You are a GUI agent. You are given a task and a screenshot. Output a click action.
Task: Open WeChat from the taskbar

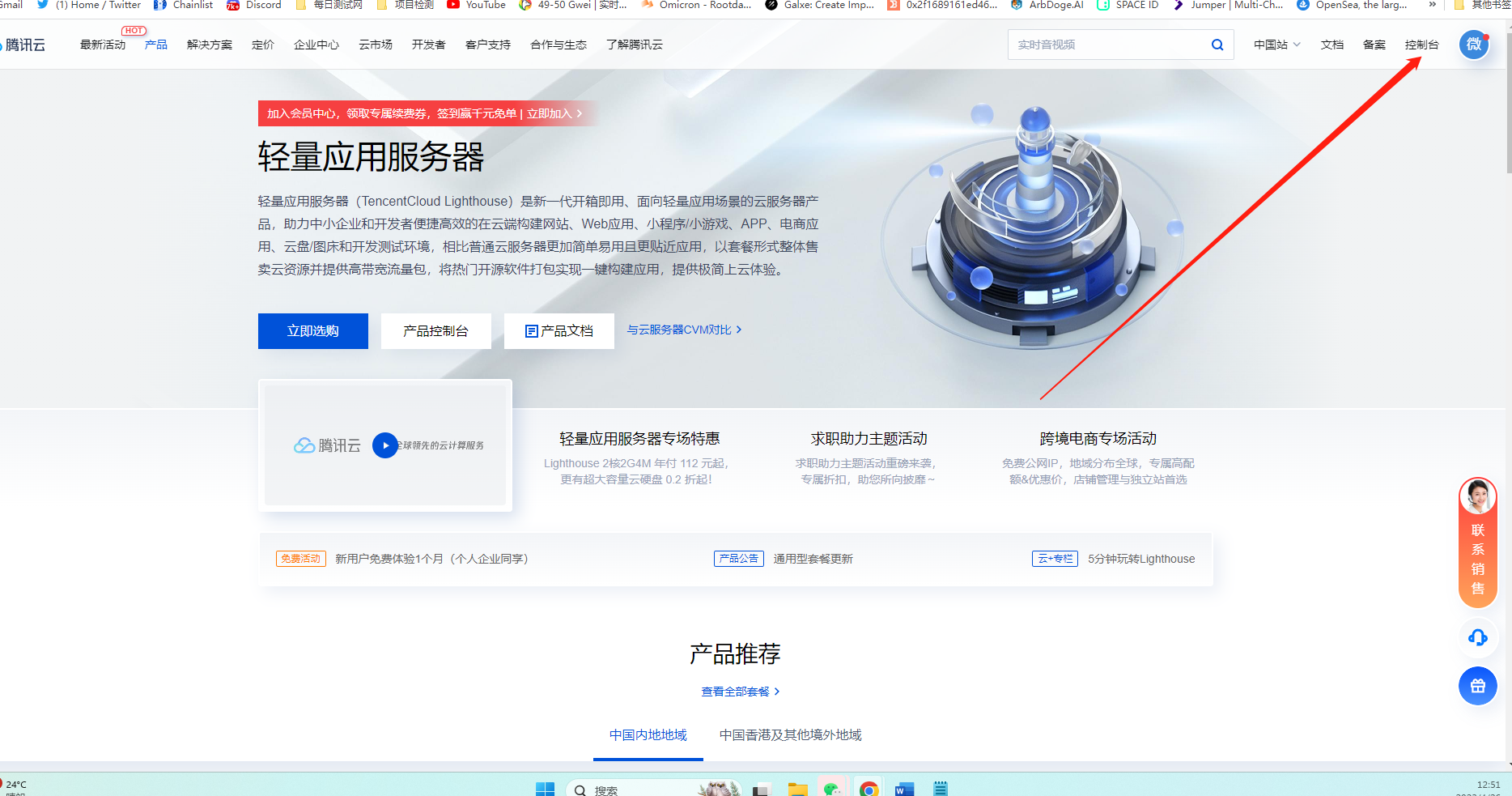click(832, 790)
